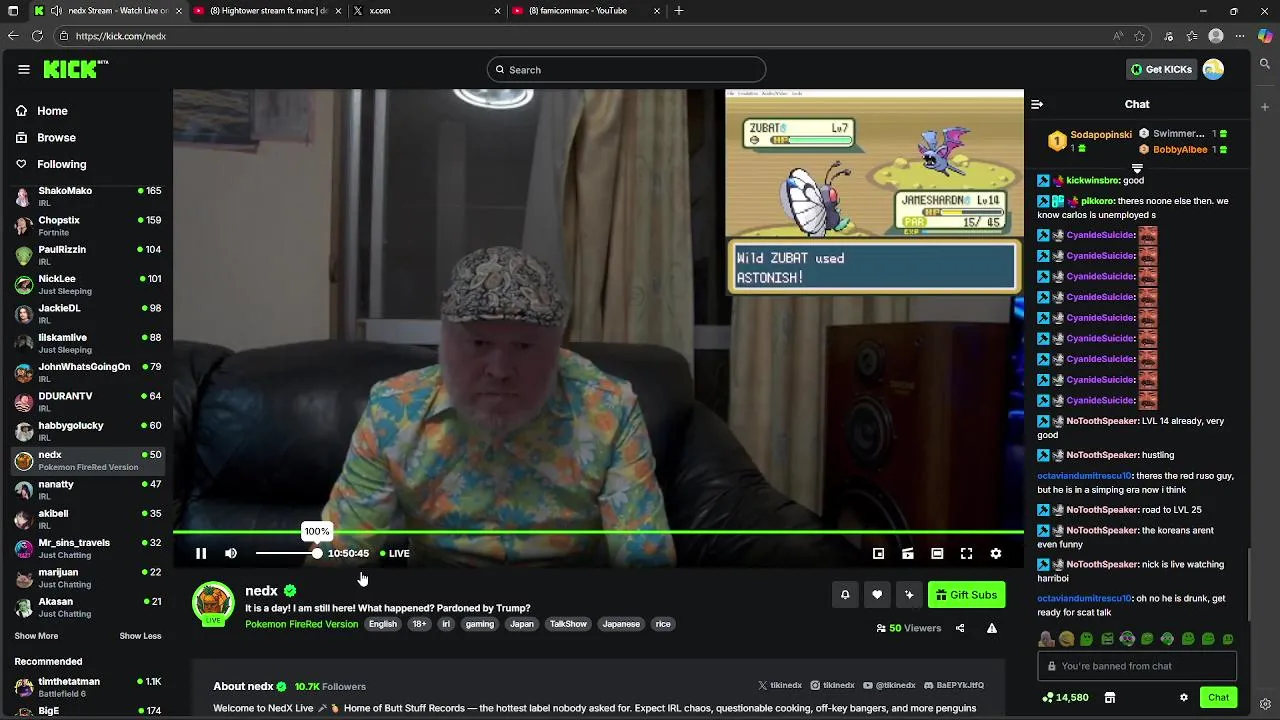Open the user profile avatar menu
Screen dimensions: 1280x720
coord(1213,69)
